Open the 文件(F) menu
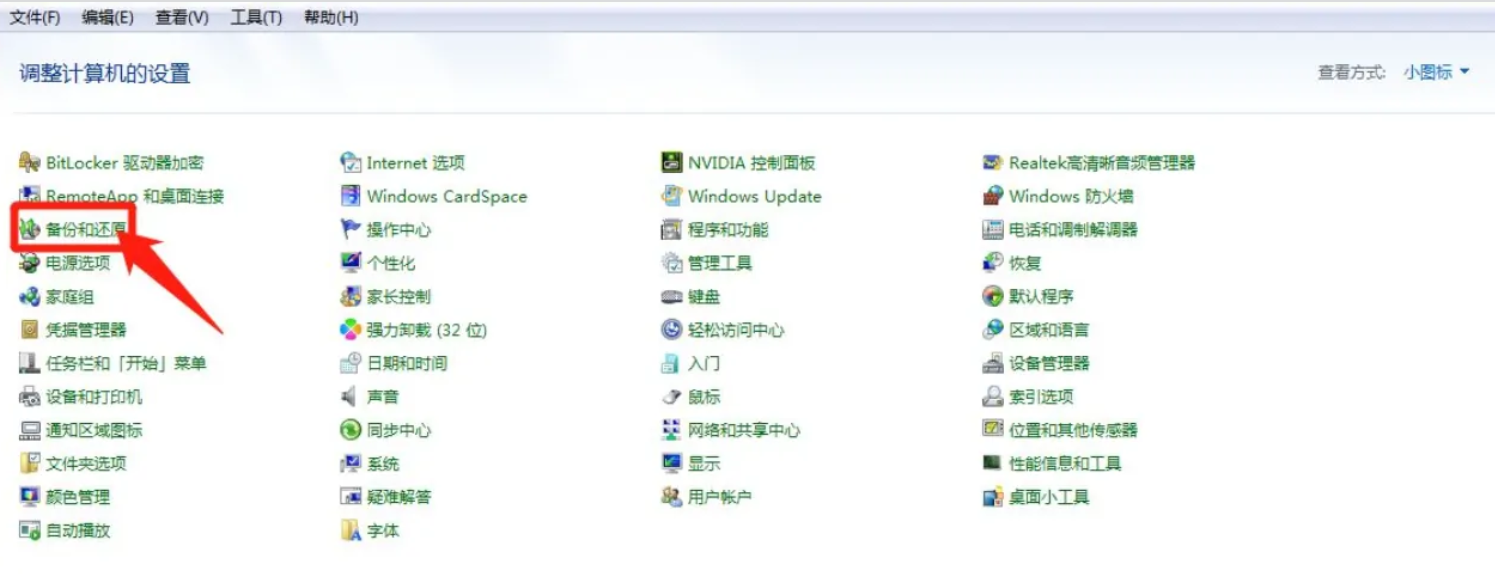This screenshot has height=574, width=1495. (x=35, y=17)
